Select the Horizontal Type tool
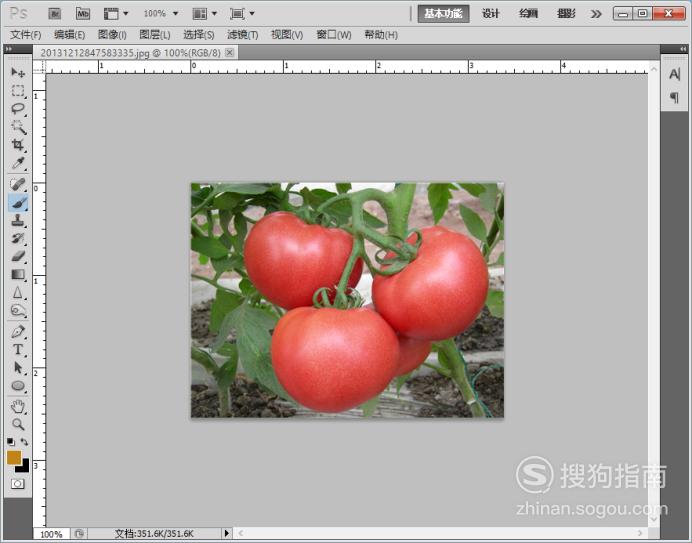692x543 pixels. (x=18, y=350)
